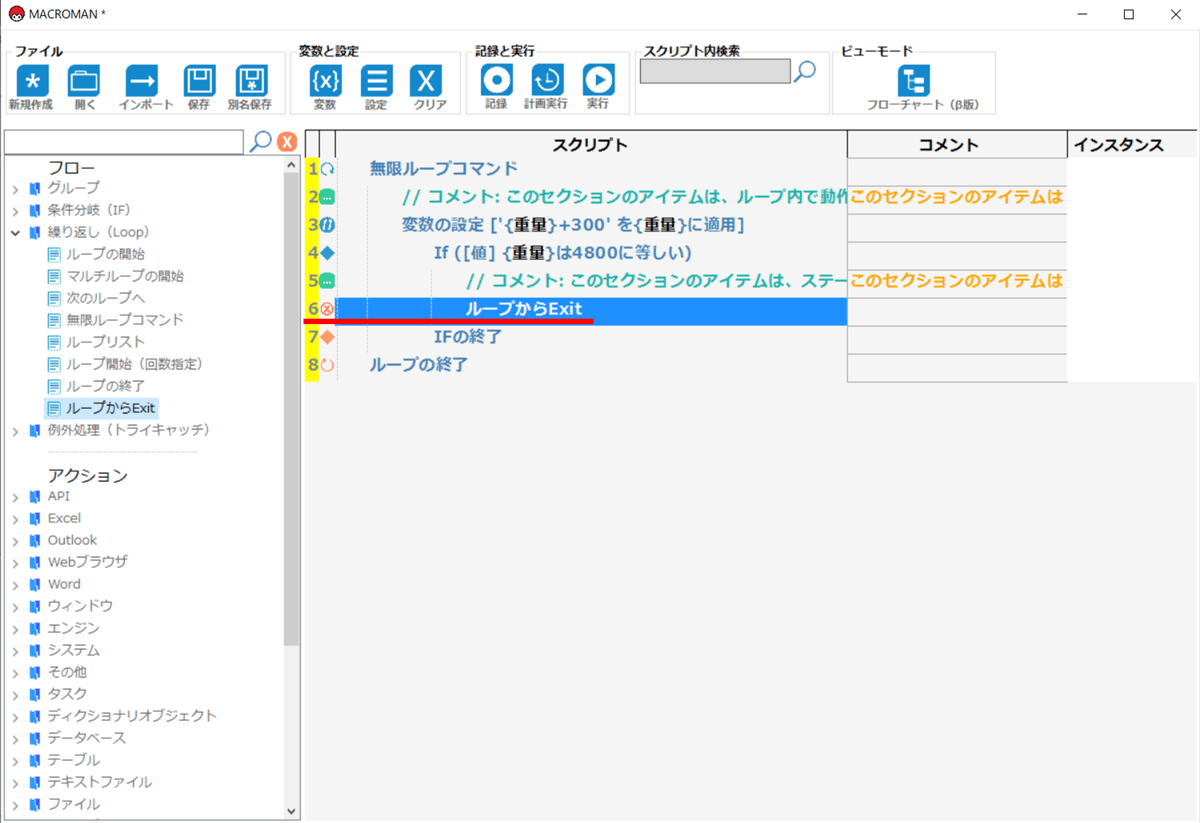Start recording with the 記録 icon
This screenshot has height=823, width=1200.
496,82
